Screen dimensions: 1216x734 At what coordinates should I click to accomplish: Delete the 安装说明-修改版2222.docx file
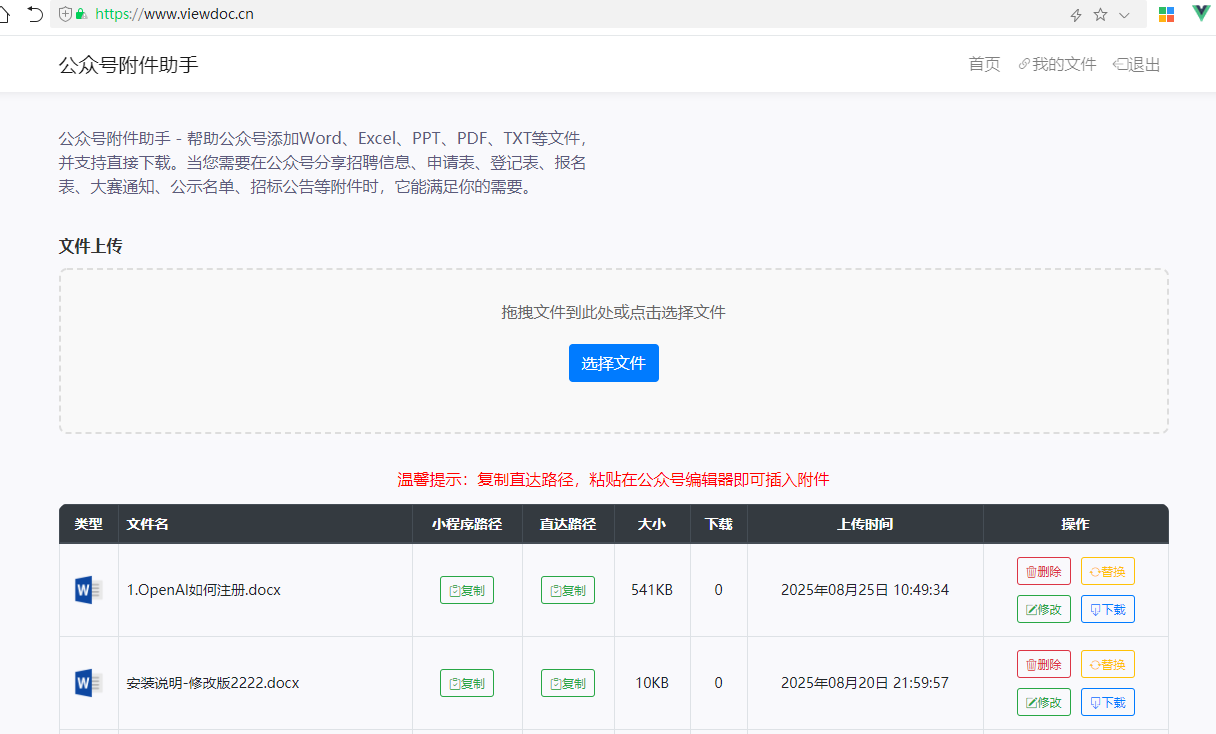click(x=1044, y=664)
